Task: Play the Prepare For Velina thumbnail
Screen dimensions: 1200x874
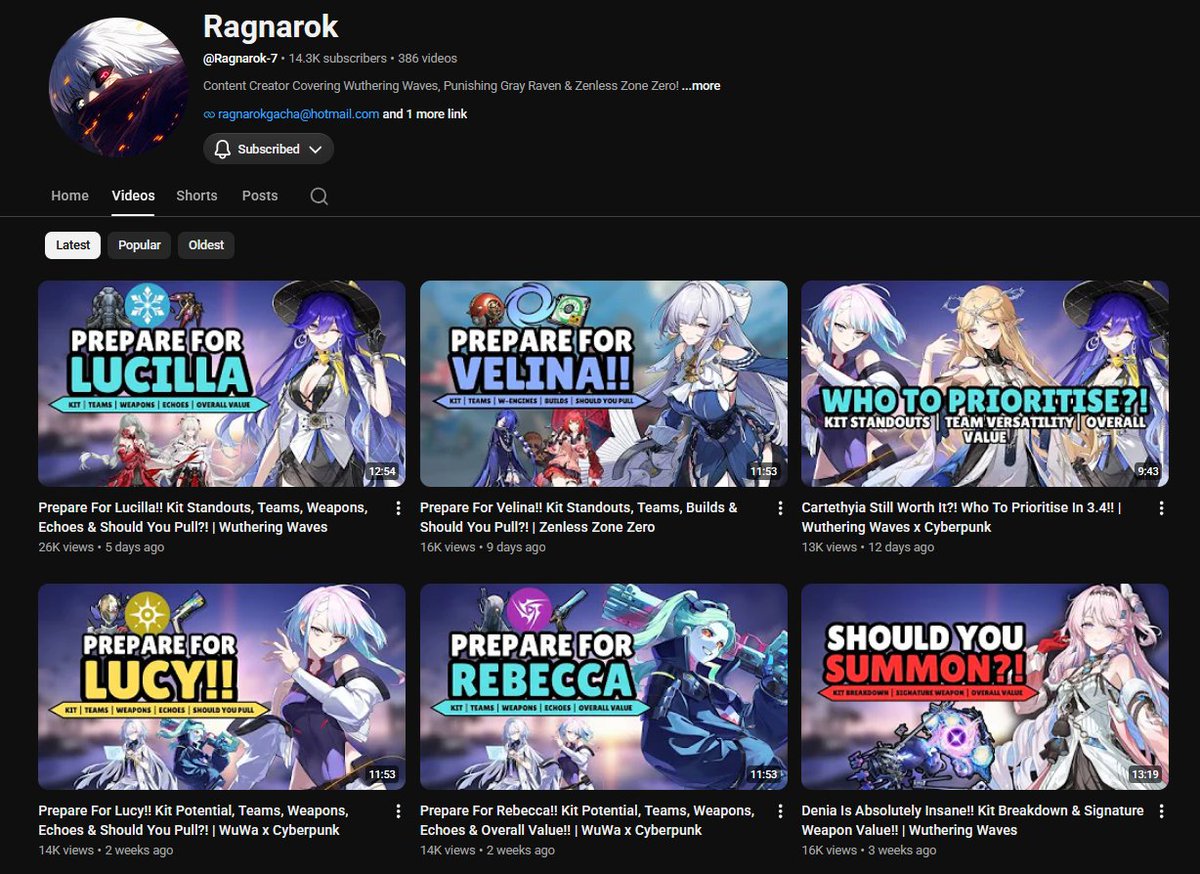Action: click(x=604, y=384)
